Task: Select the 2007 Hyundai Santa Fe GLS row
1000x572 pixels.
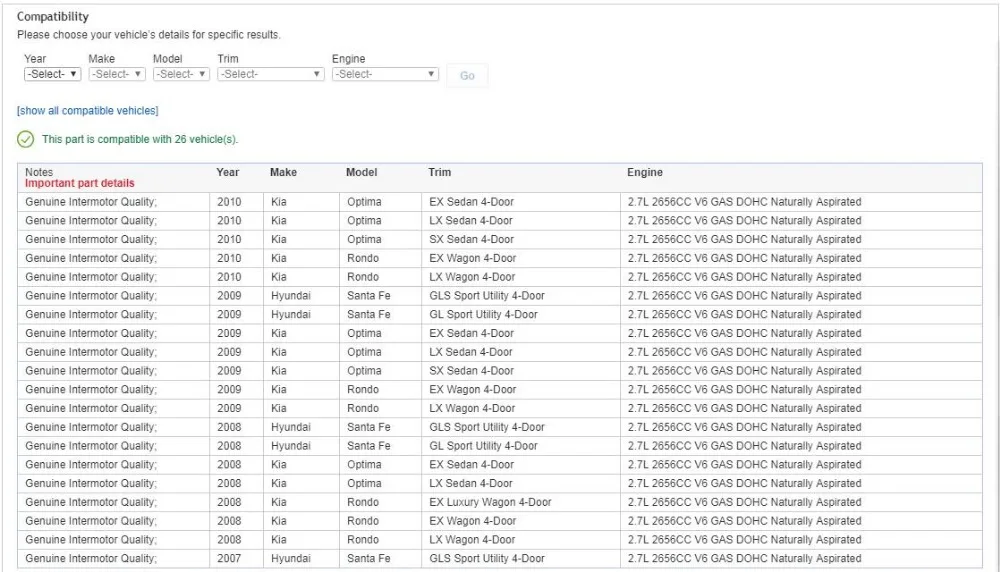Action: (500, 558)
